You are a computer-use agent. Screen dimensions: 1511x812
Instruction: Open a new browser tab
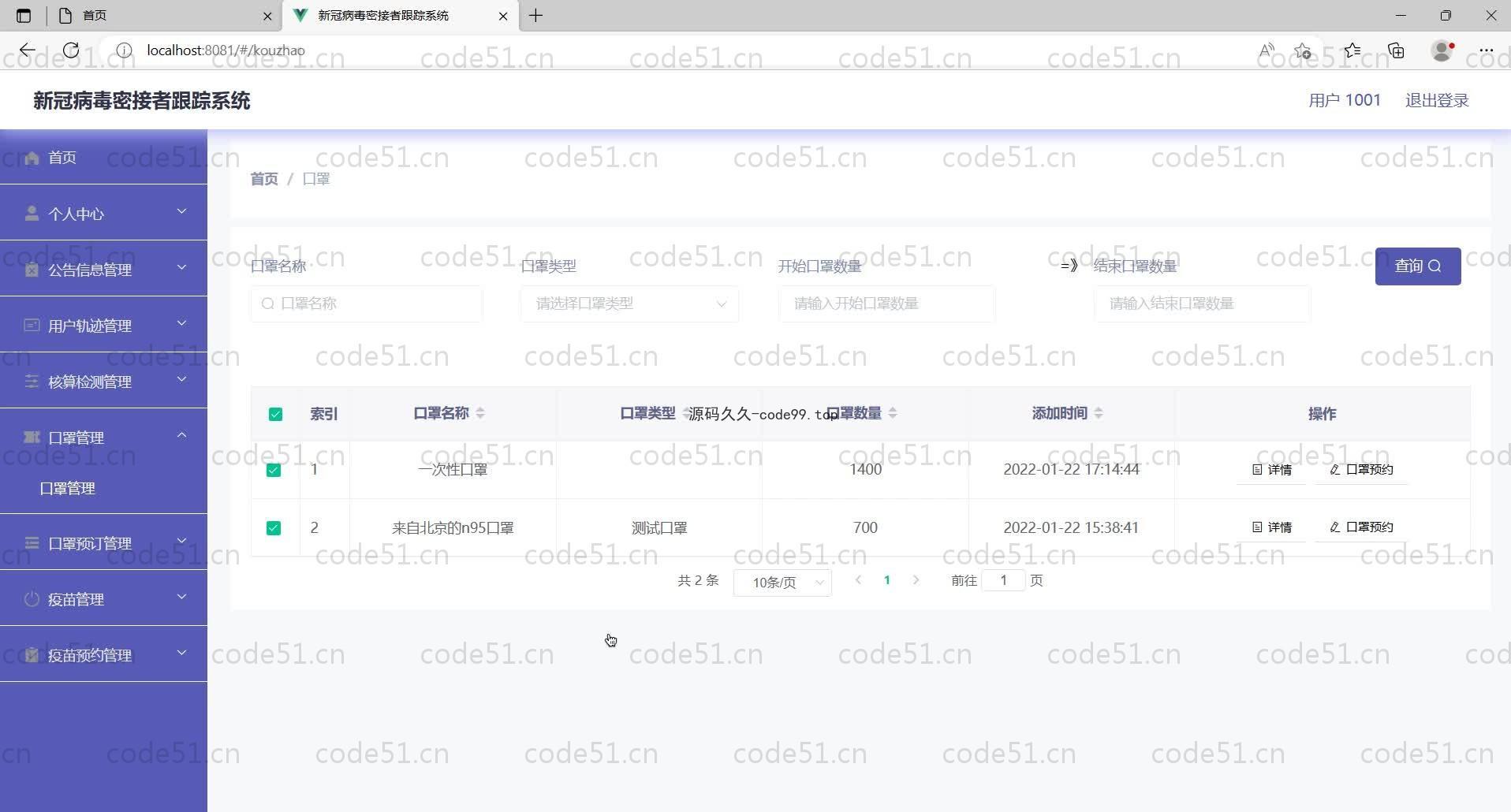(536, 16)
